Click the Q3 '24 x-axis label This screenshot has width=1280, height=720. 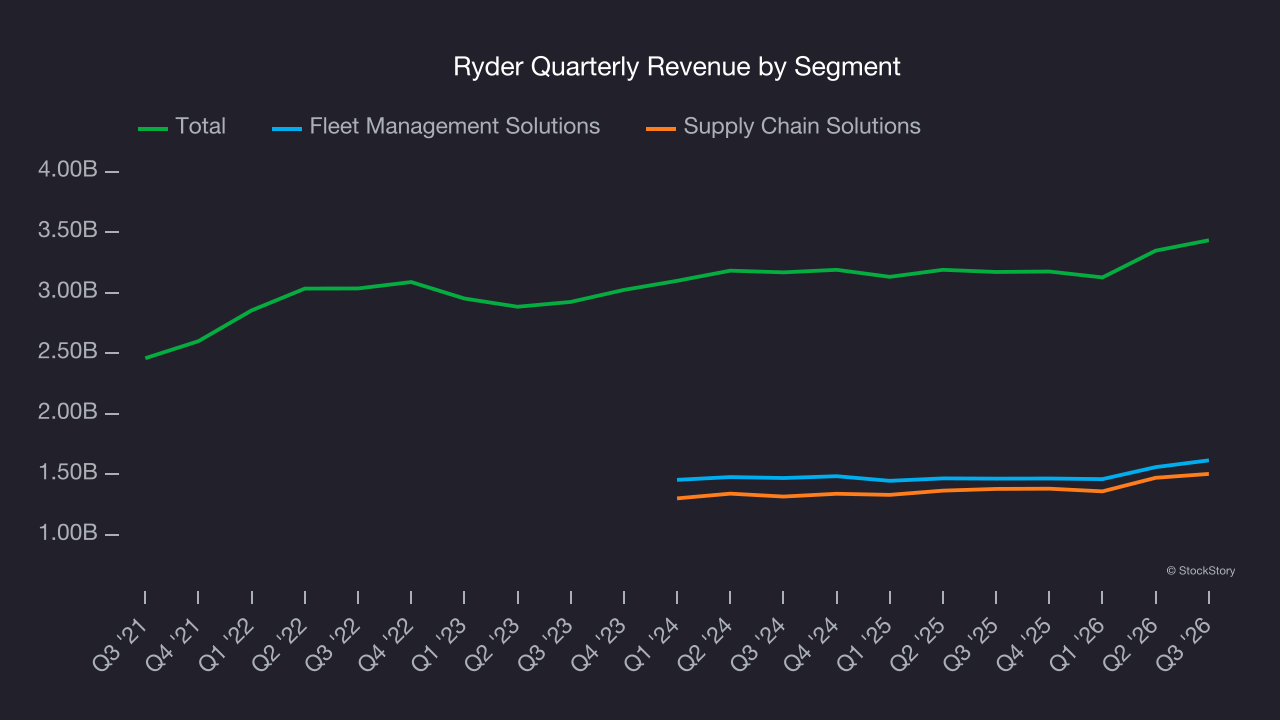click(x=760, y=645)
